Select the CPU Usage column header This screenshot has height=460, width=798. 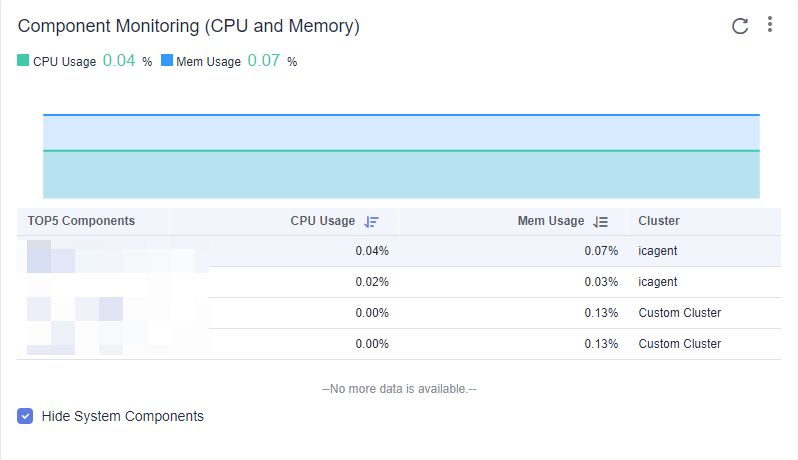pos(323,221)
